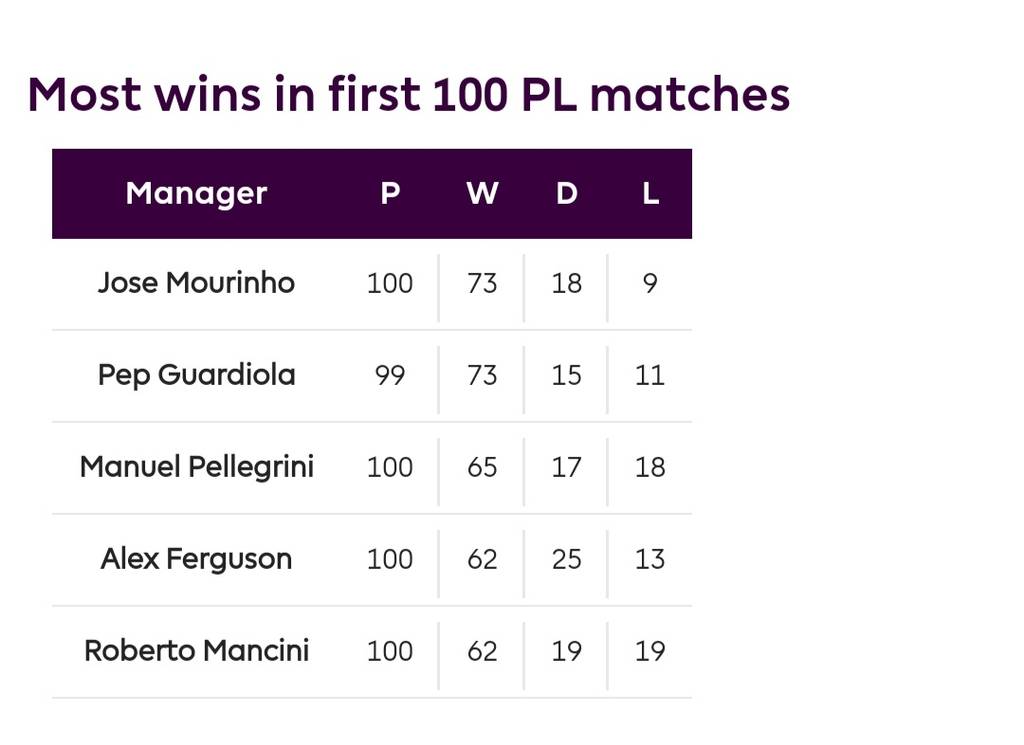Screen dimensions: 1024x745
Task: Select Roberto Mancini in the table
Action: [196, 651]
